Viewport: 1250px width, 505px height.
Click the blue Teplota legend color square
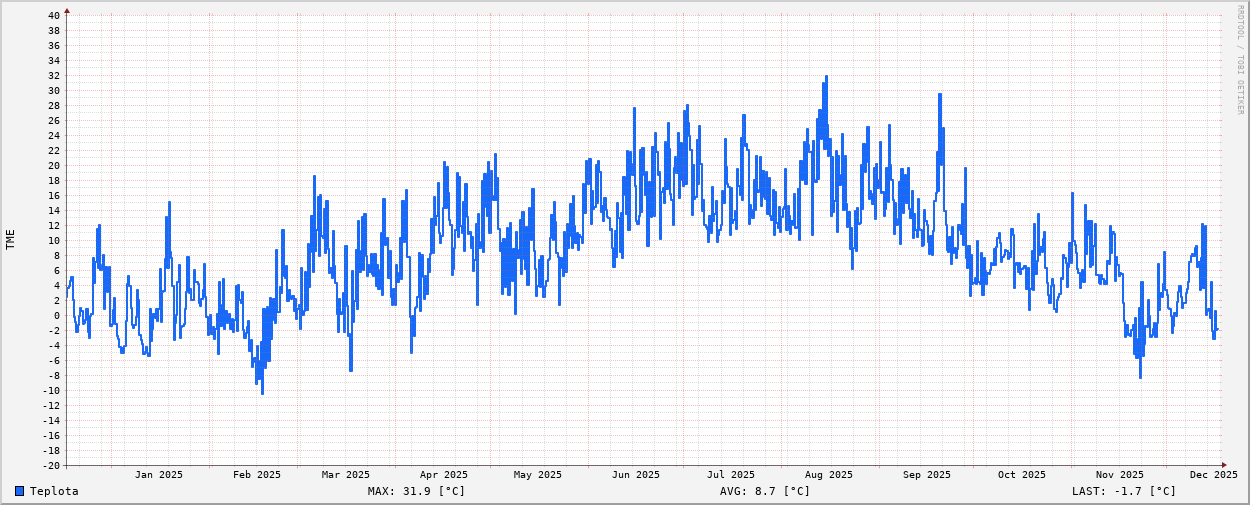[19, 491]
